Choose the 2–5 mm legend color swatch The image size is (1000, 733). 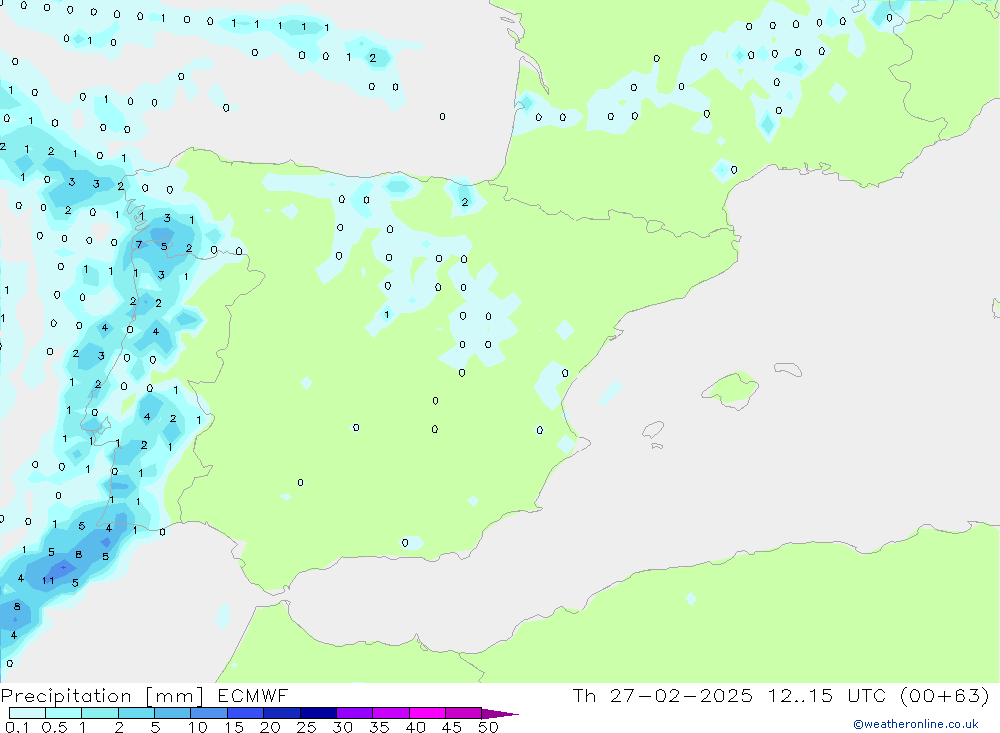tap(136, 713)
